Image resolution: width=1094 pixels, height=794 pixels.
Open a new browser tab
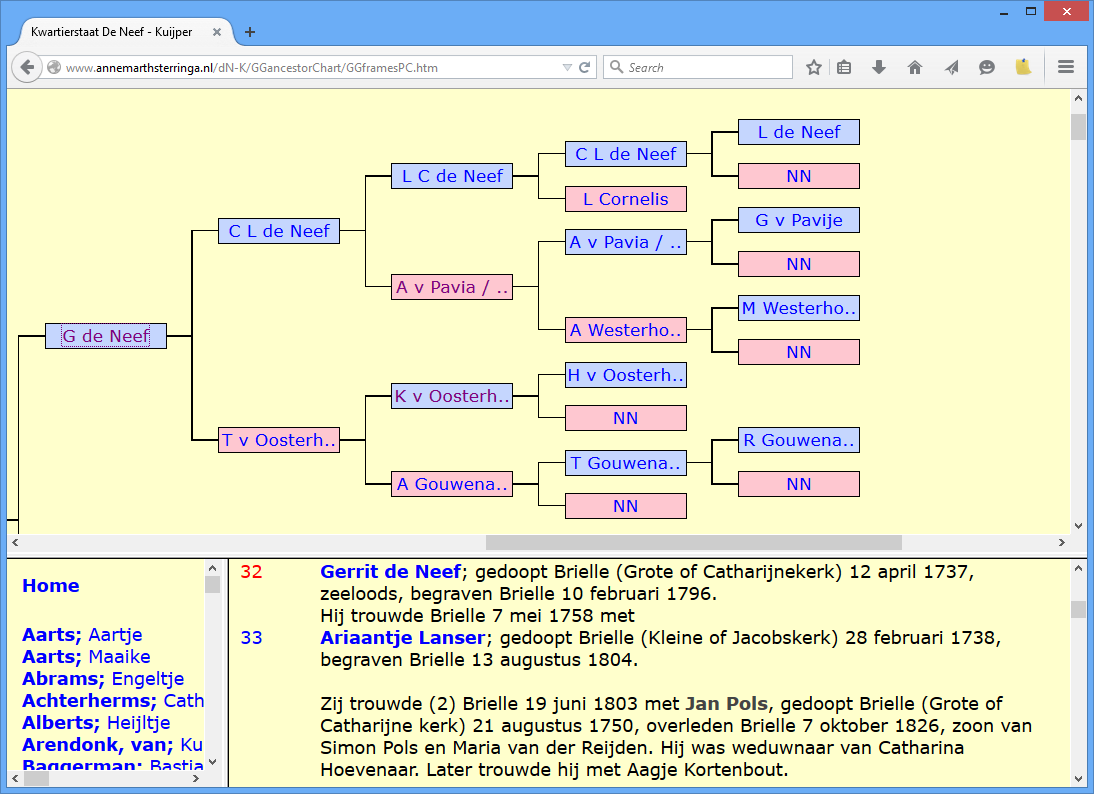click(250, 32)
